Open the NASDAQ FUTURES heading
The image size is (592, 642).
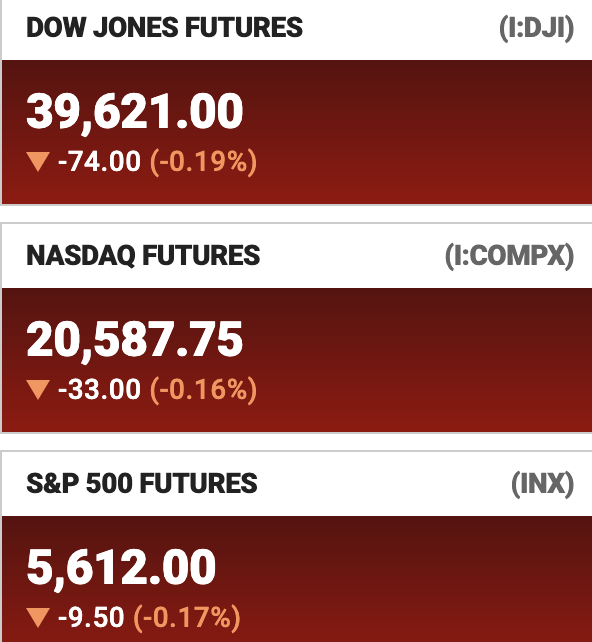click(x=143, y=255)
